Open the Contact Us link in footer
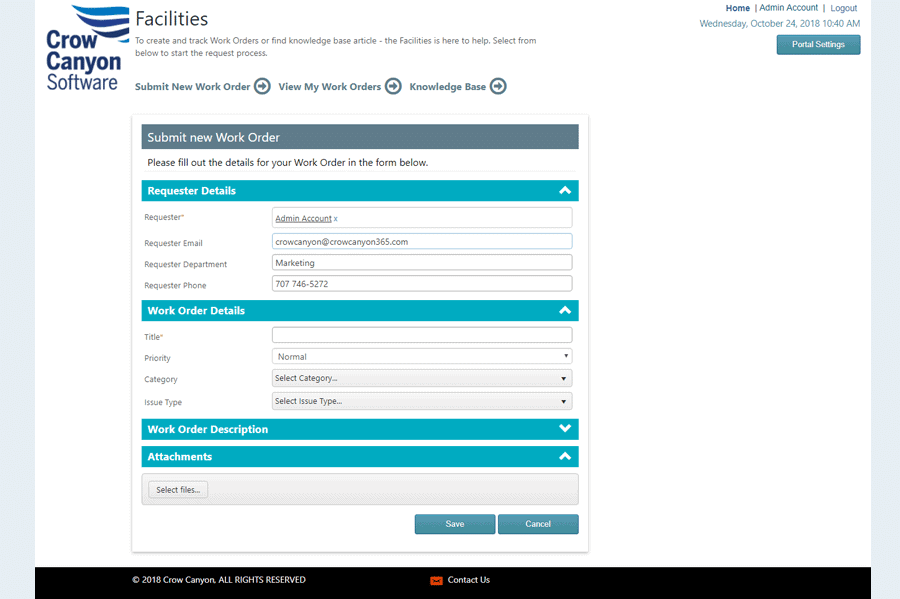This screenshot has height=599, width=900. [468, 580]
